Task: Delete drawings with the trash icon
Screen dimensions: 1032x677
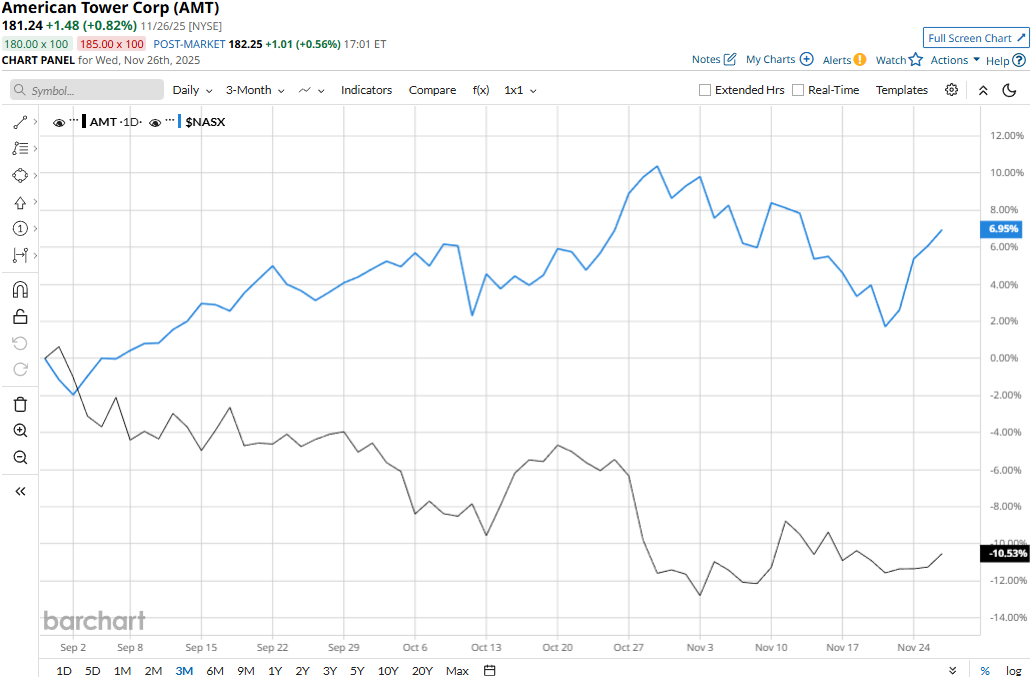Action: [x=20, y=404]
